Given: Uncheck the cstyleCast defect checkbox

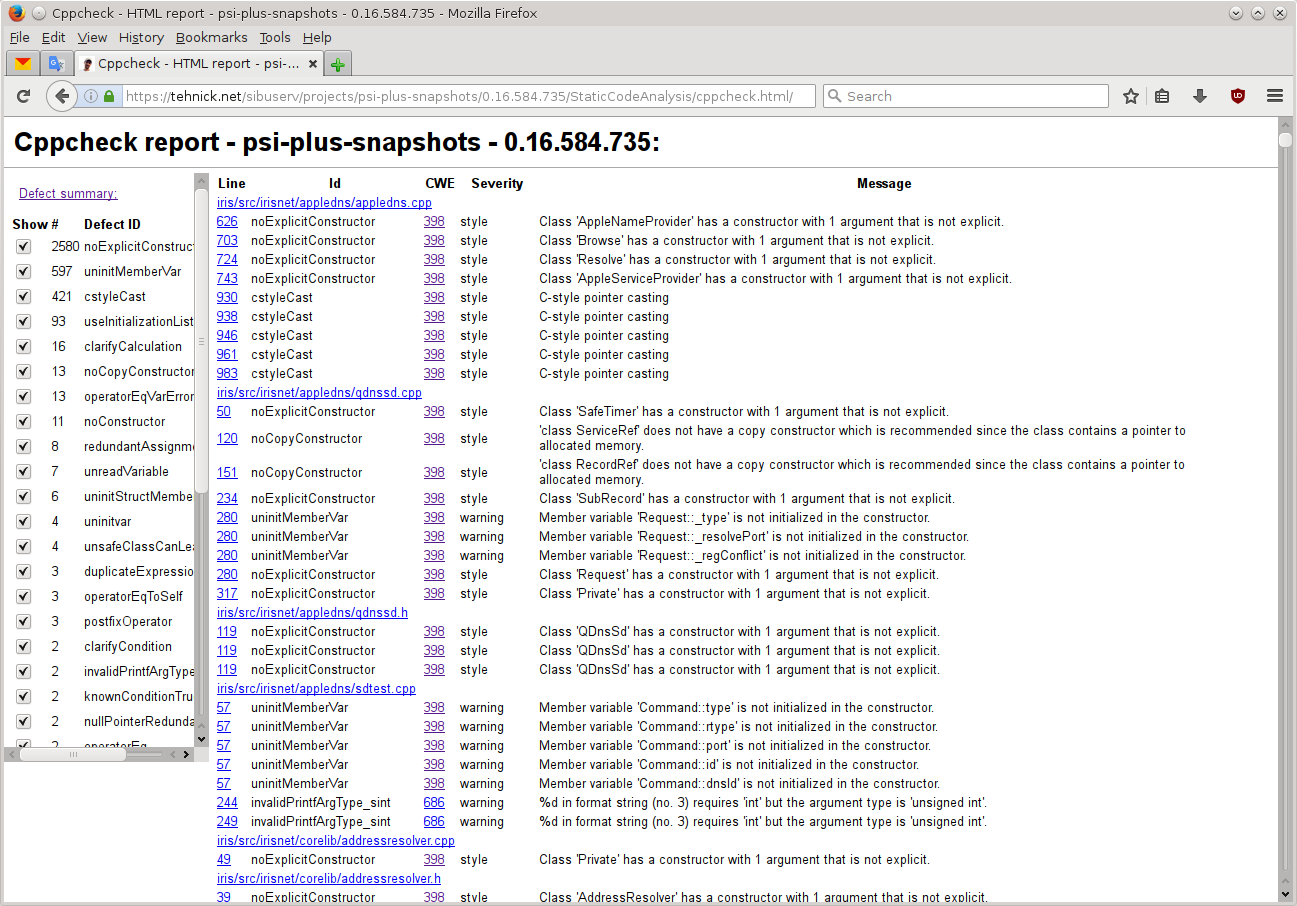Looking at the screenshot, I should 24,296.
